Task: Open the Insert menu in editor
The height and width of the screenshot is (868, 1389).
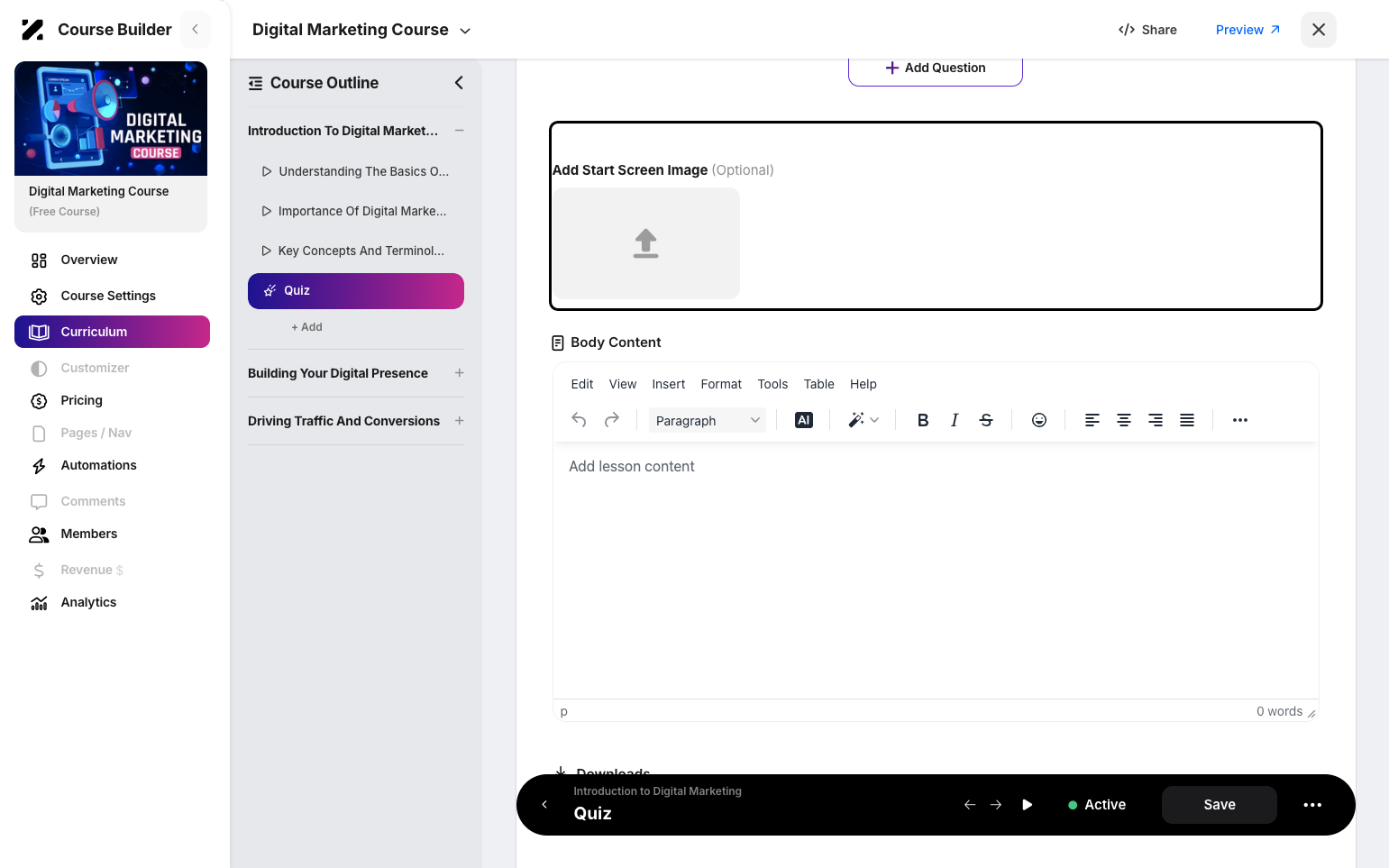Action: point(669,384)
